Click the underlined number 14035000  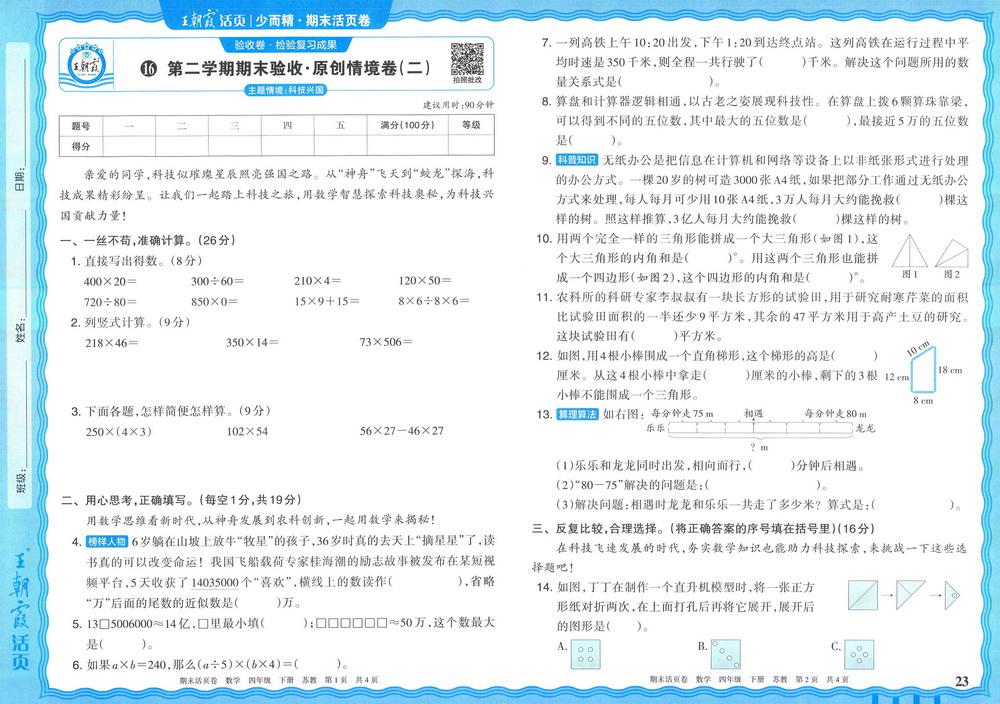tap(214, 582)
